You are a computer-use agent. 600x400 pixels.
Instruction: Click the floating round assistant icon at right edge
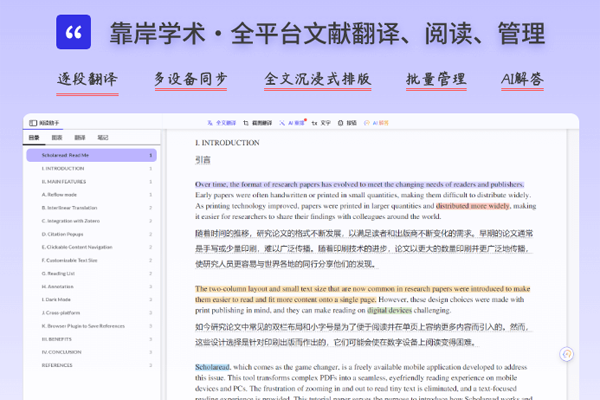tap(566, 353)
